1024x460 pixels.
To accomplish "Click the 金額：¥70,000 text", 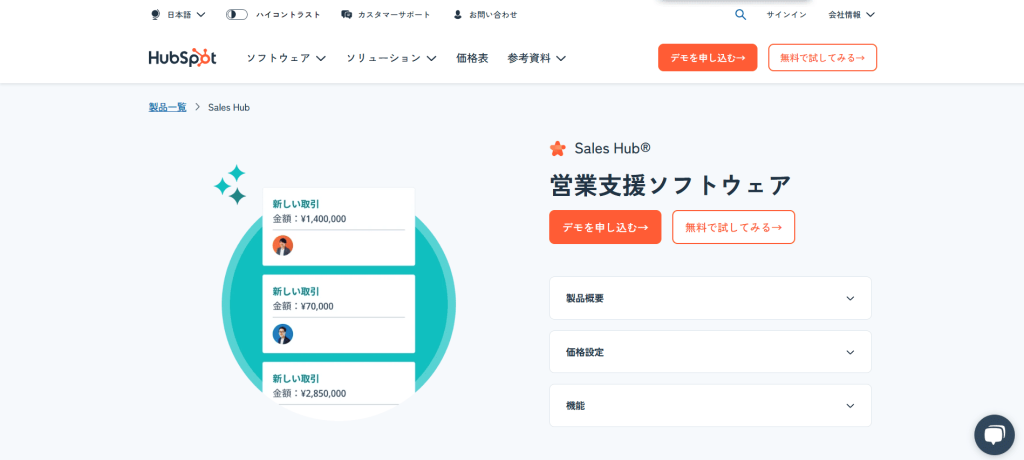I will (x=302, y=306).
